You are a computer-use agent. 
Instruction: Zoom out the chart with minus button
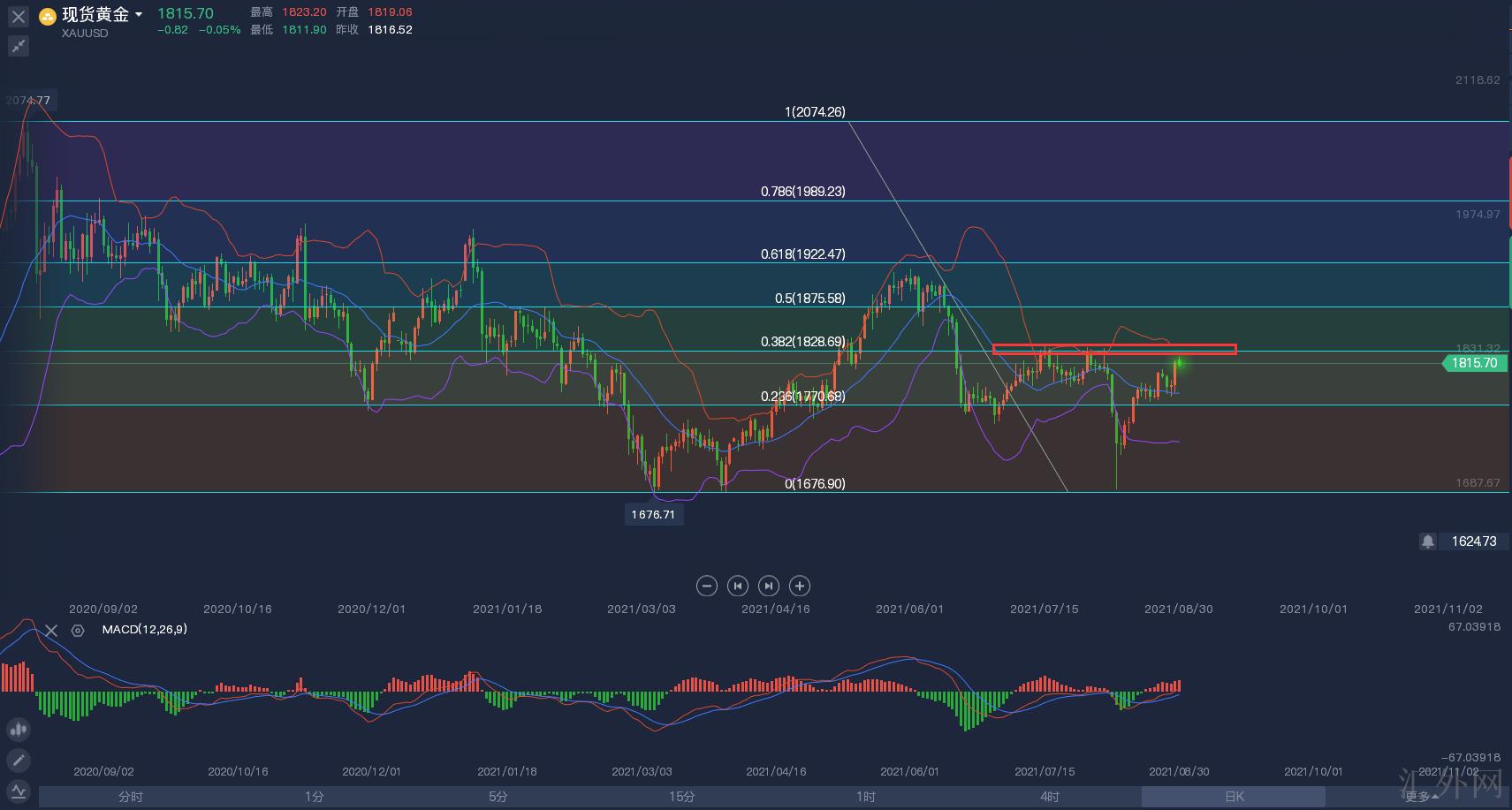pyautogui.click(x=706, y=586)
